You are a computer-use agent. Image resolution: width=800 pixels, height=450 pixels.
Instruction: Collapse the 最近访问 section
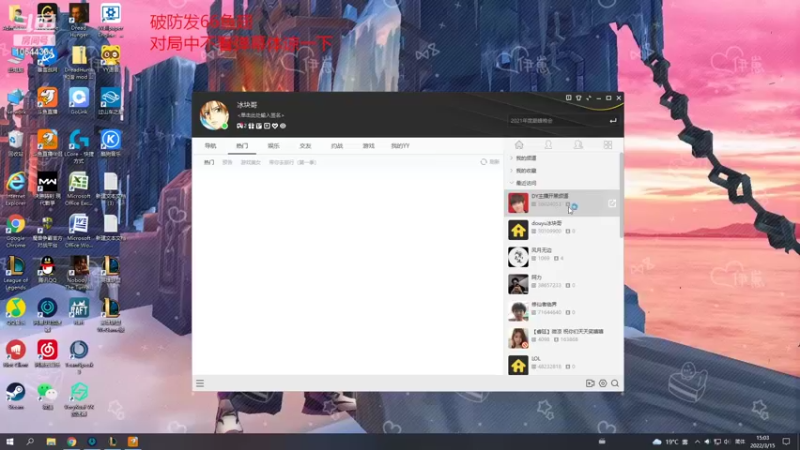click(526, 183)
